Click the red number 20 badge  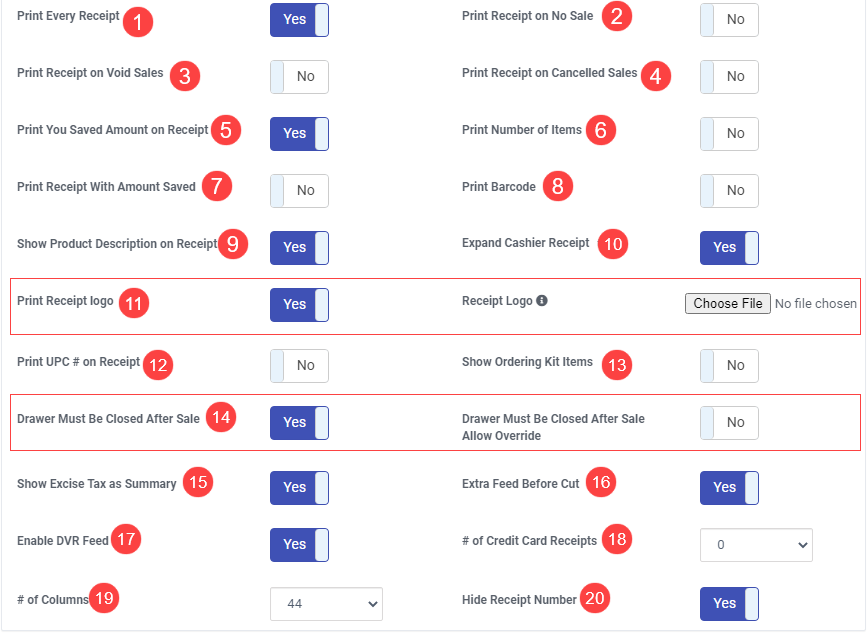click(x=595, y=598)
